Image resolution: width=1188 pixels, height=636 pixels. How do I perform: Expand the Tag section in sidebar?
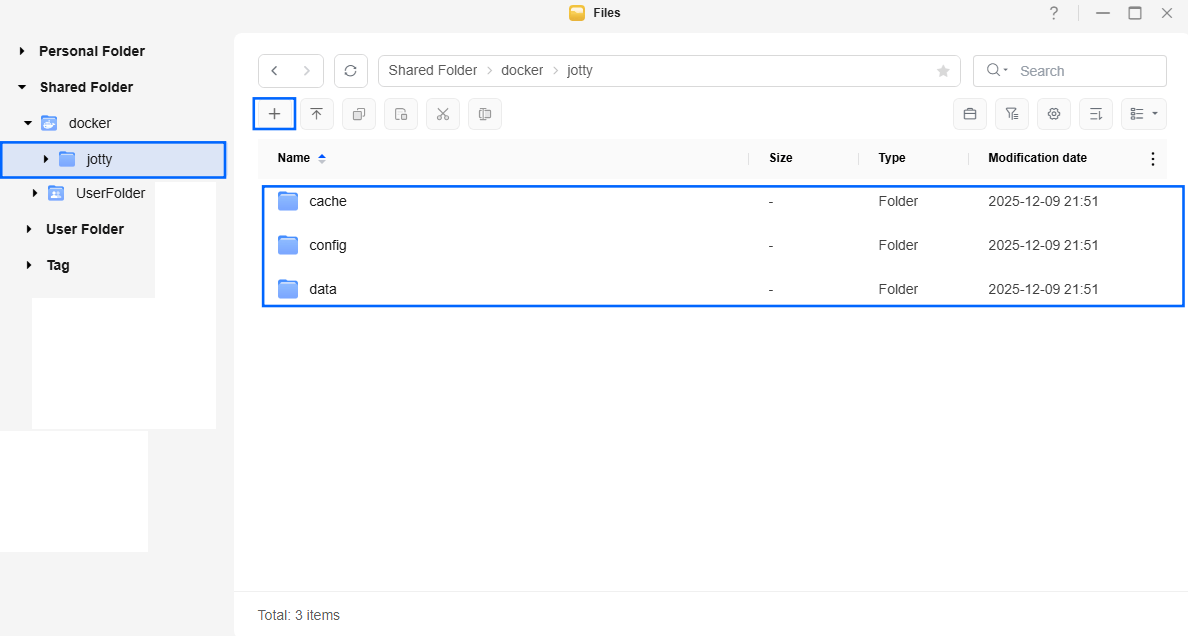click(28, 265)
